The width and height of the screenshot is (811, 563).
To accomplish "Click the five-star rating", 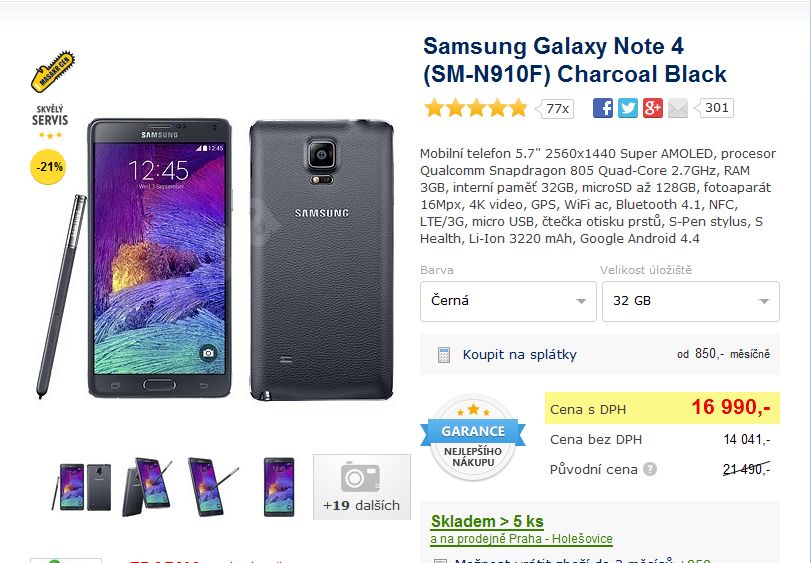I will pyautogui.click(x=476, y=108).
